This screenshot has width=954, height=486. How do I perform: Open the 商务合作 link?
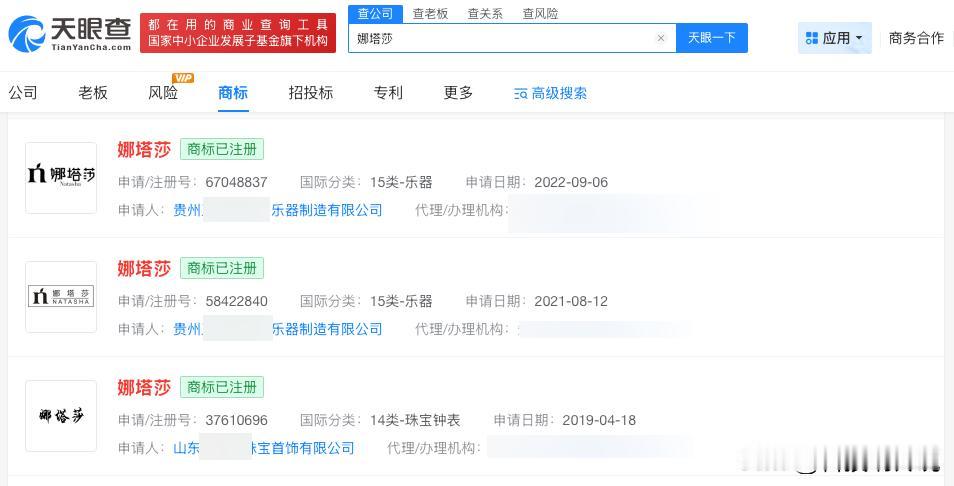tap(916, 38)
